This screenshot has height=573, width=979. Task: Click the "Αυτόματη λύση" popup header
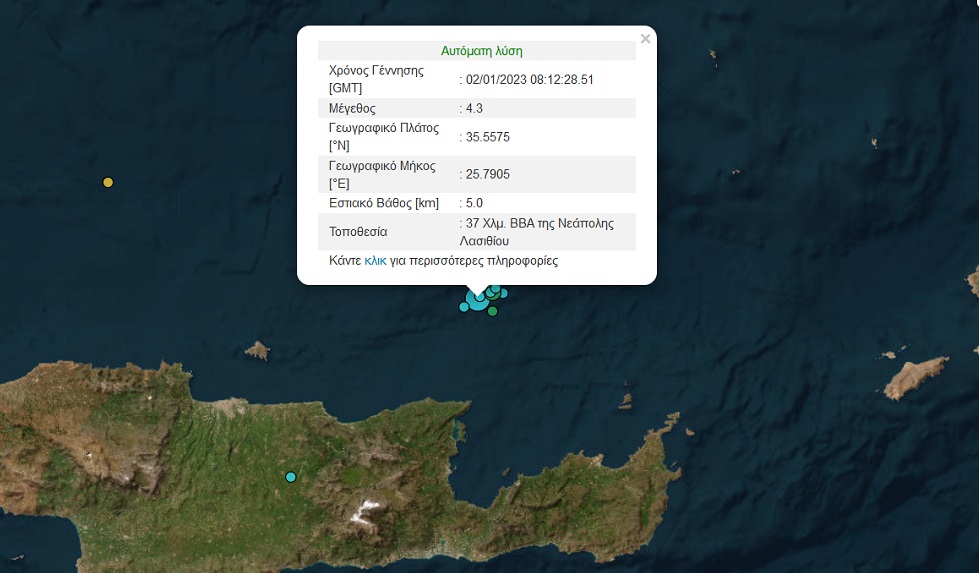coord(481,50)
